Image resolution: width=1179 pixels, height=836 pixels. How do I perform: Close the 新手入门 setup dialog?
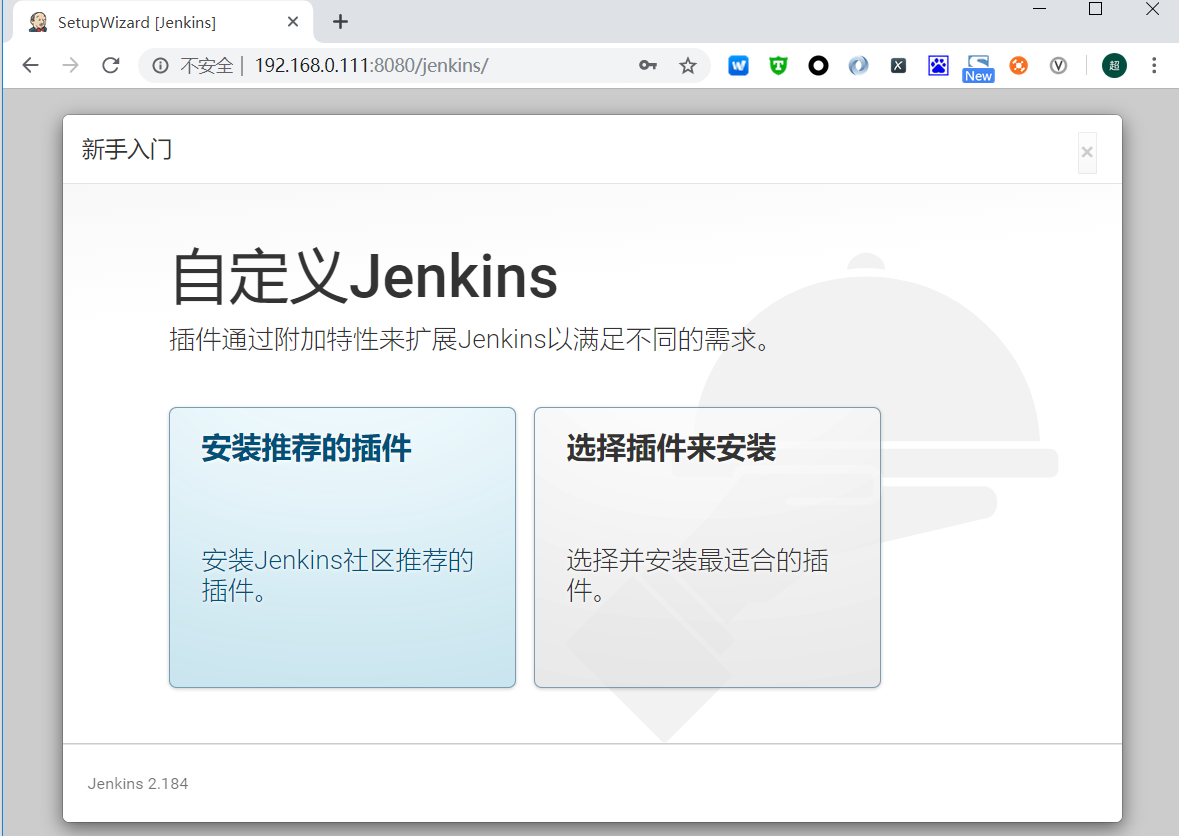[x=1087, y=152]
